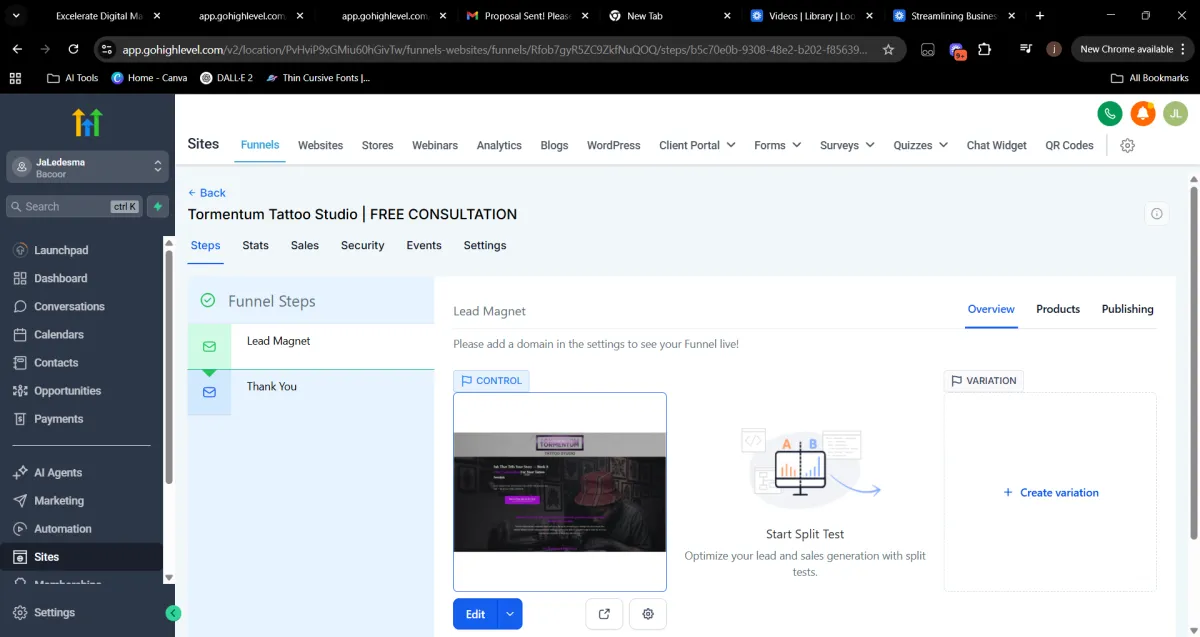This screenshot has width=1200, height=637.
Task: Open Marketing in sidebar
Action: pos(58,500)
